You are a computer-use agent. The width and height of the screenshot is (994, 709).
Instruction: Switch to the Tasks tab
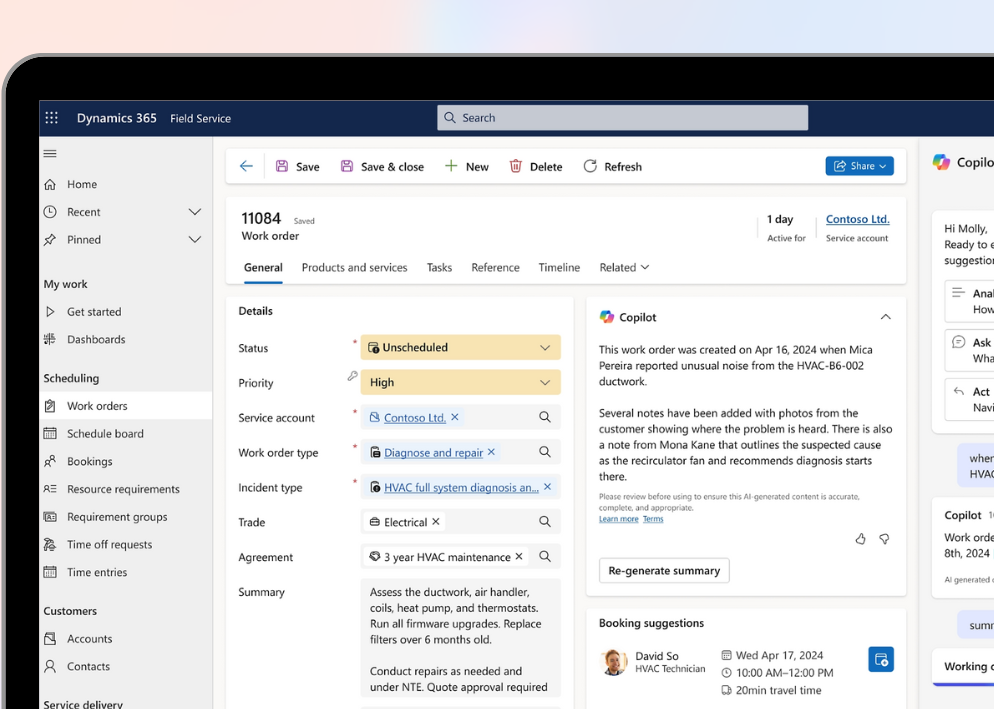pos(439,268)
